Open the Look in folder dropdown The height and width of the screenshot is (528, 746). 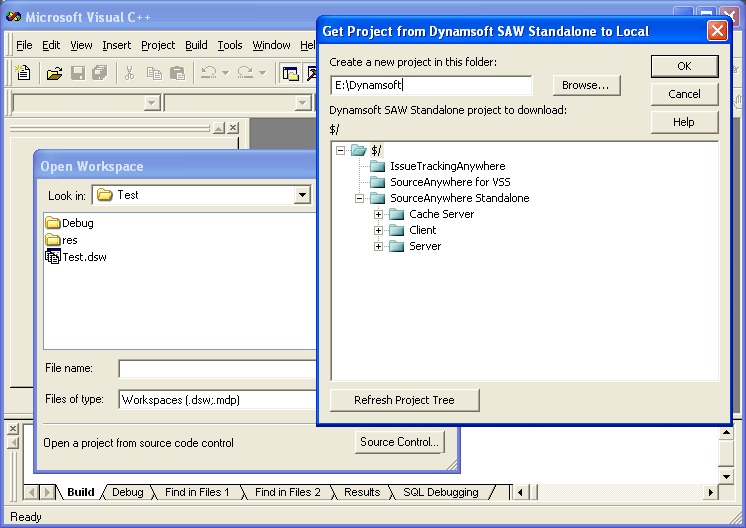[302, 195]
